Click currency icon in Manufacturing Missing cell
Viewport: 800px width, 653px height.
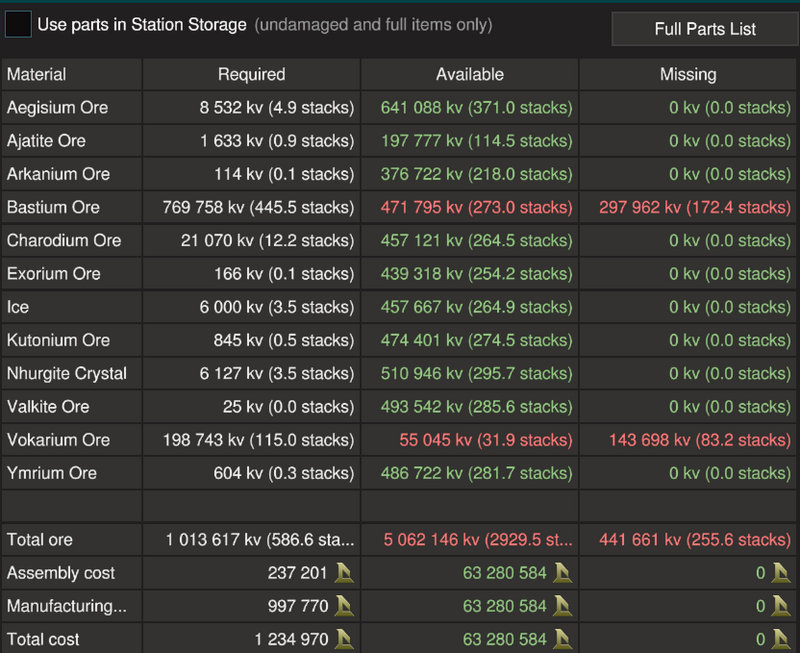pos(781,606)
